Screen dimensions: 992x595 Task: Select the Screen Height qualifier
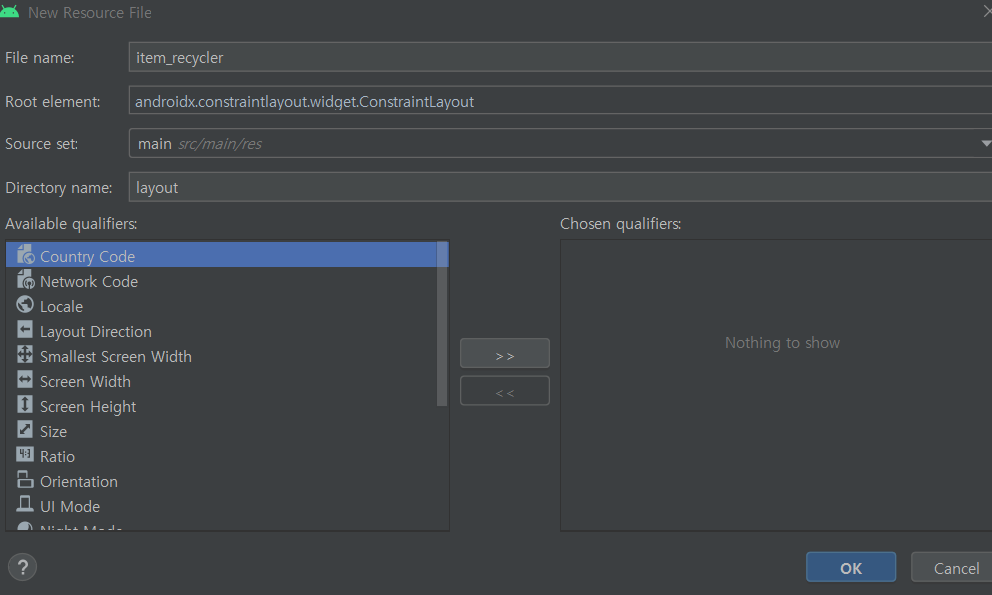coord(221,406)
